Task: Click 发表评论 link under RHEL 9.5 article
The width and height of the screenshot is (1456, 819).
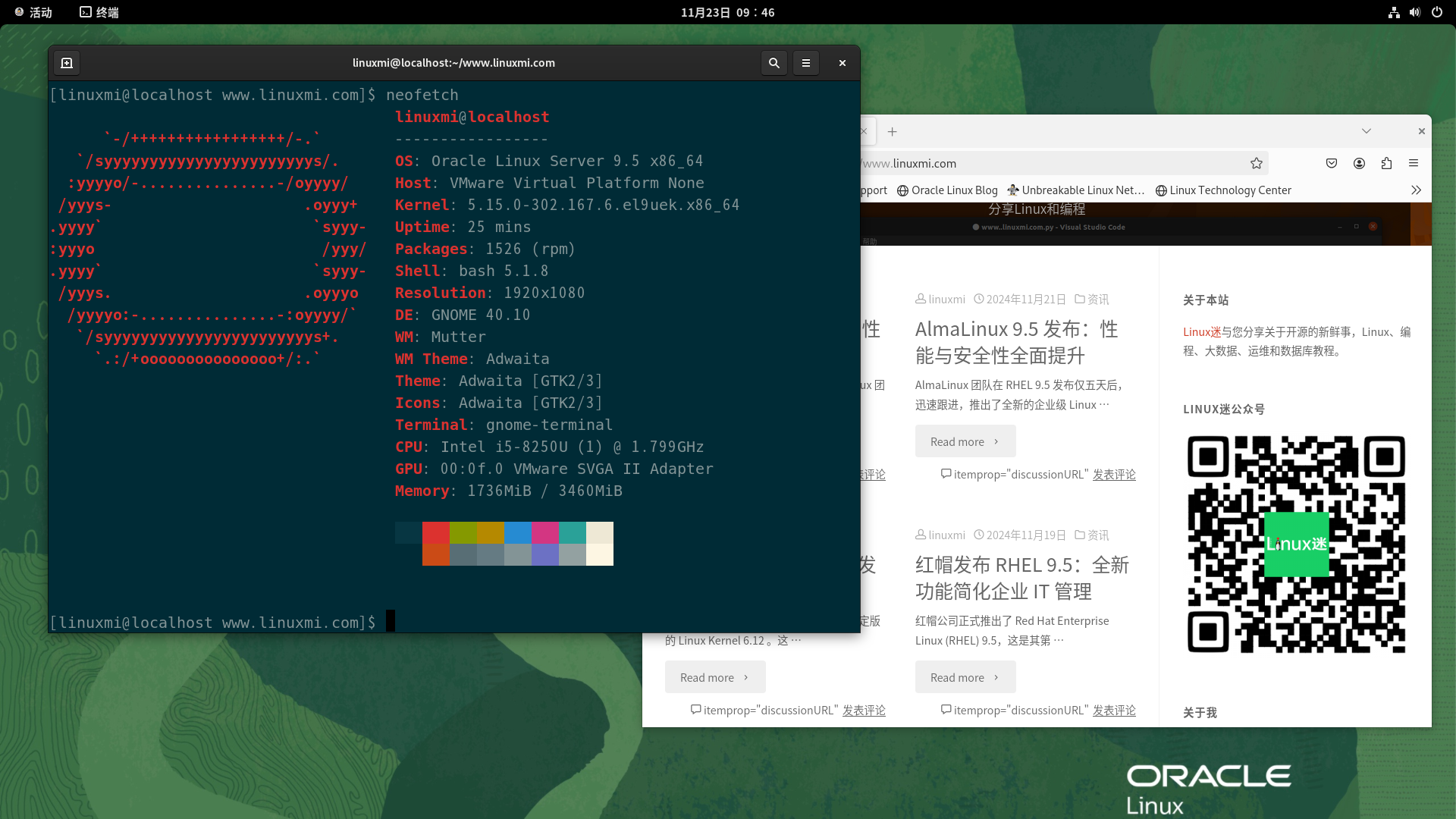Action: pyautogui.click(x=1113, y=711)
